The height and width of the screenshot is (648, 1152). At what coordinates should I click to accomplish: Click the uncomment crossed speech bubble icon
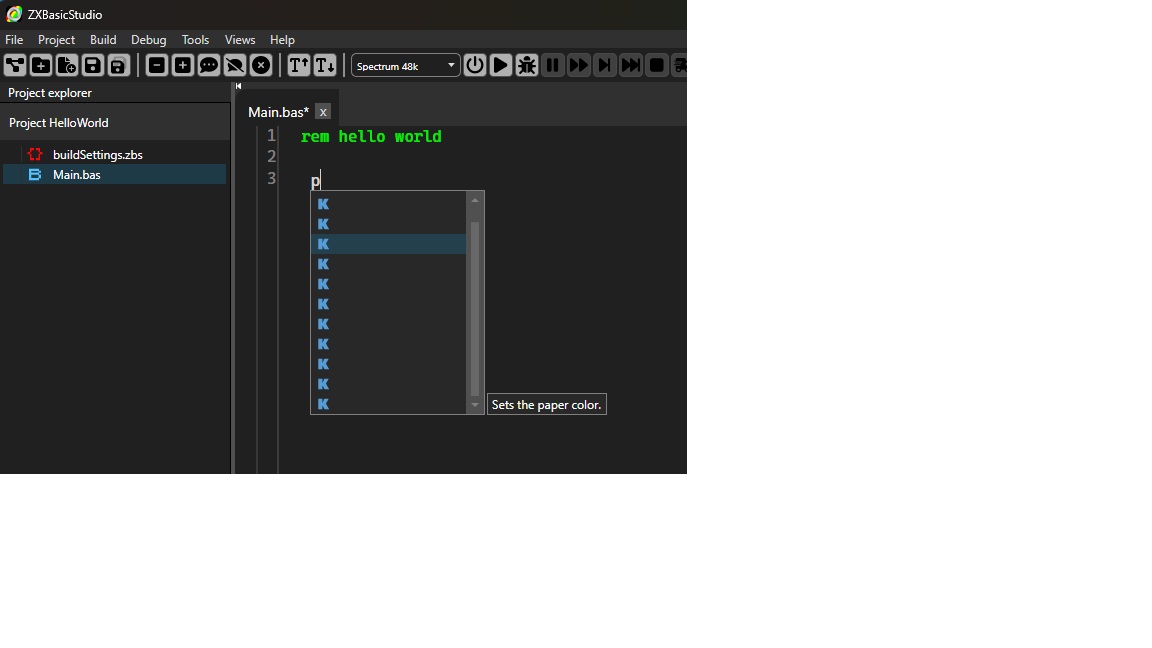coord(235,66)
